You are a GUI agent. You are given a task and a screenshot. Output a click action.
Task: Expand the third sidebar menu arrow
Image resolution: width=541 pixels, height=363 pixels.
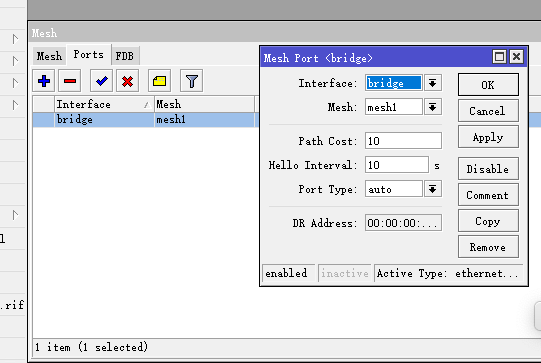[x=15, y=83]
